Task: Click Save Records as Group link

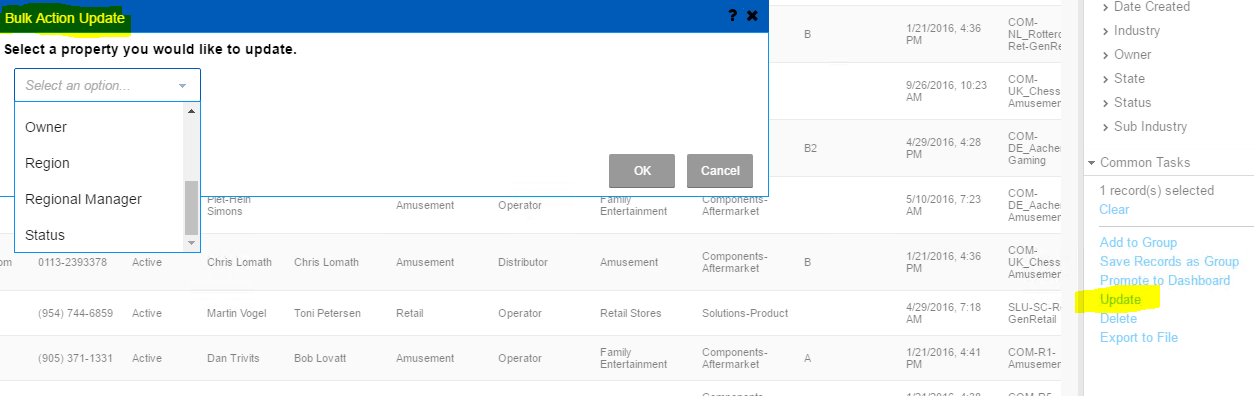Action: tap(1169, 261)
